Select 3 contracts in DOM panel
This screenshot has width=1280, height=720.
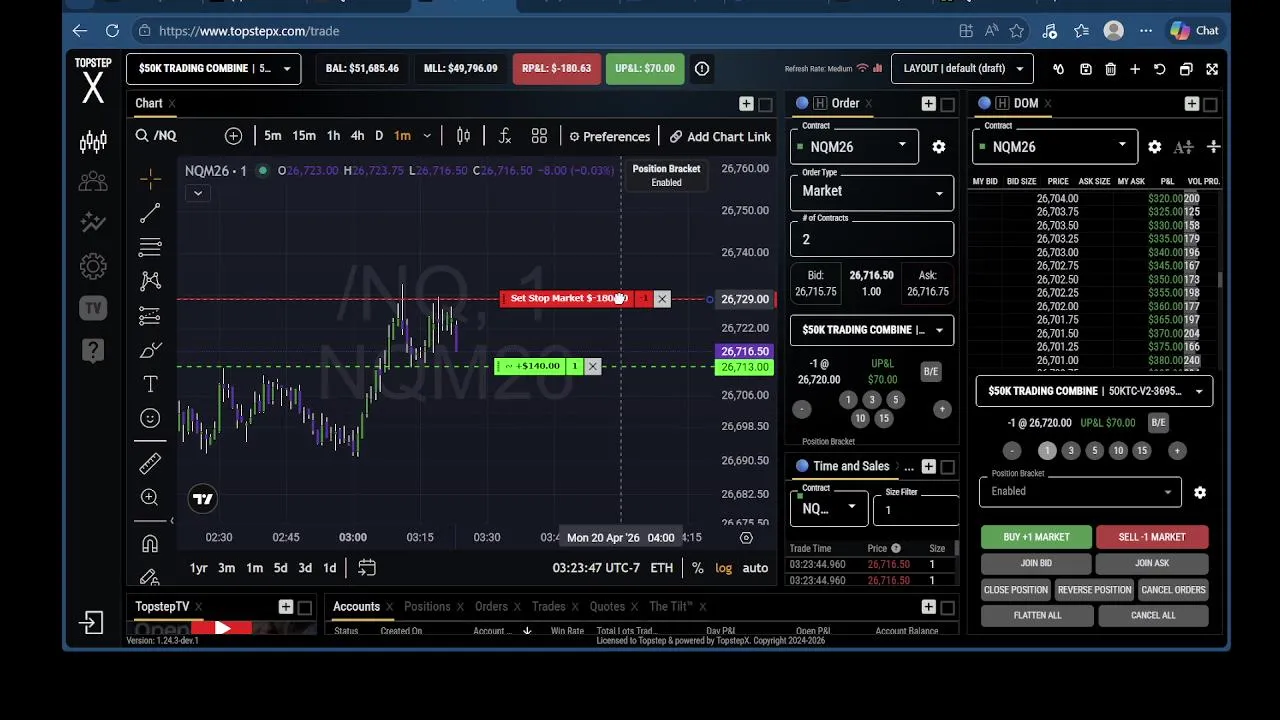(1071, 451)
